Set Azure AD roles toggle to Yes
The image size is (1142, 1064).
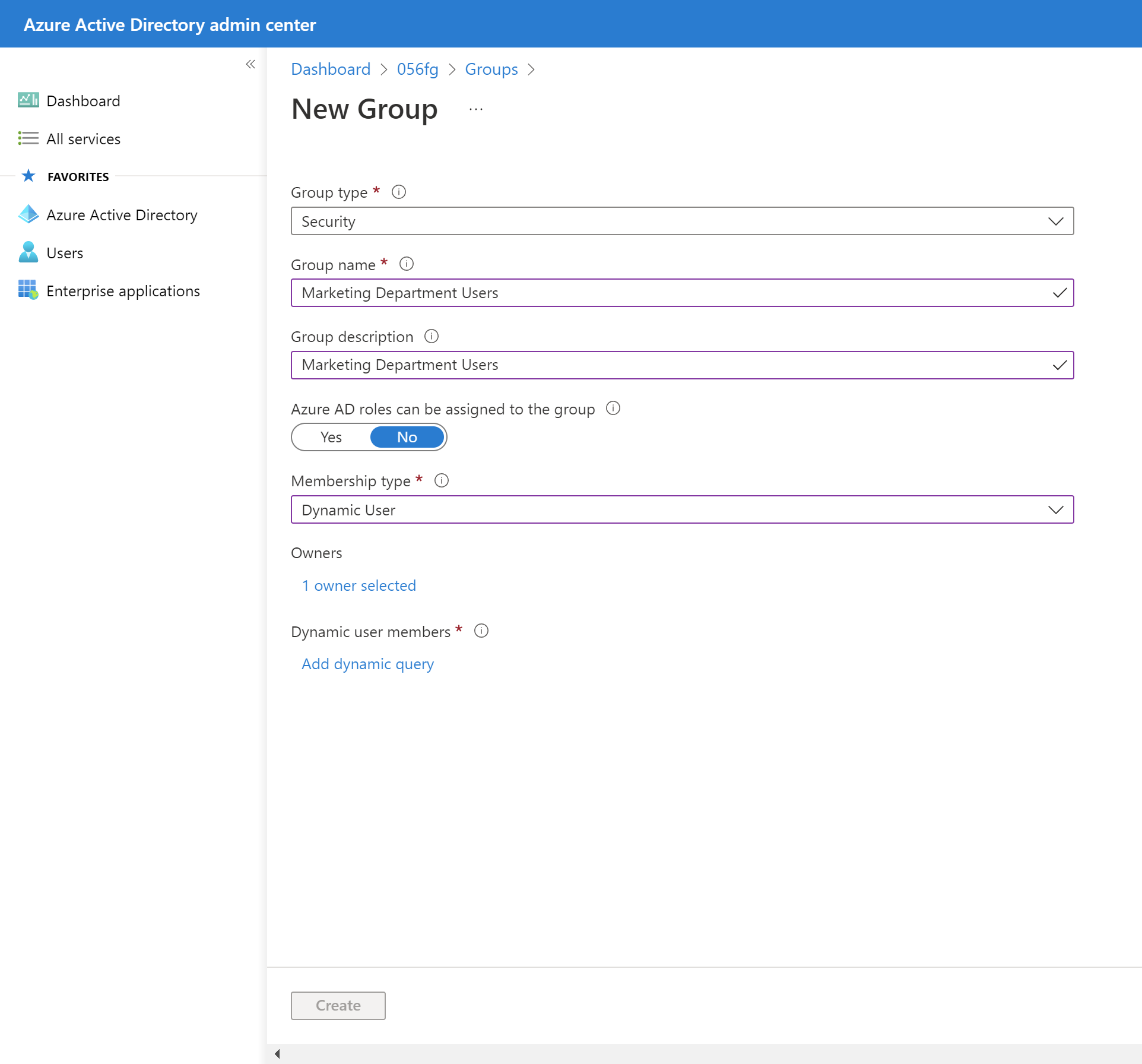[331, 437]
